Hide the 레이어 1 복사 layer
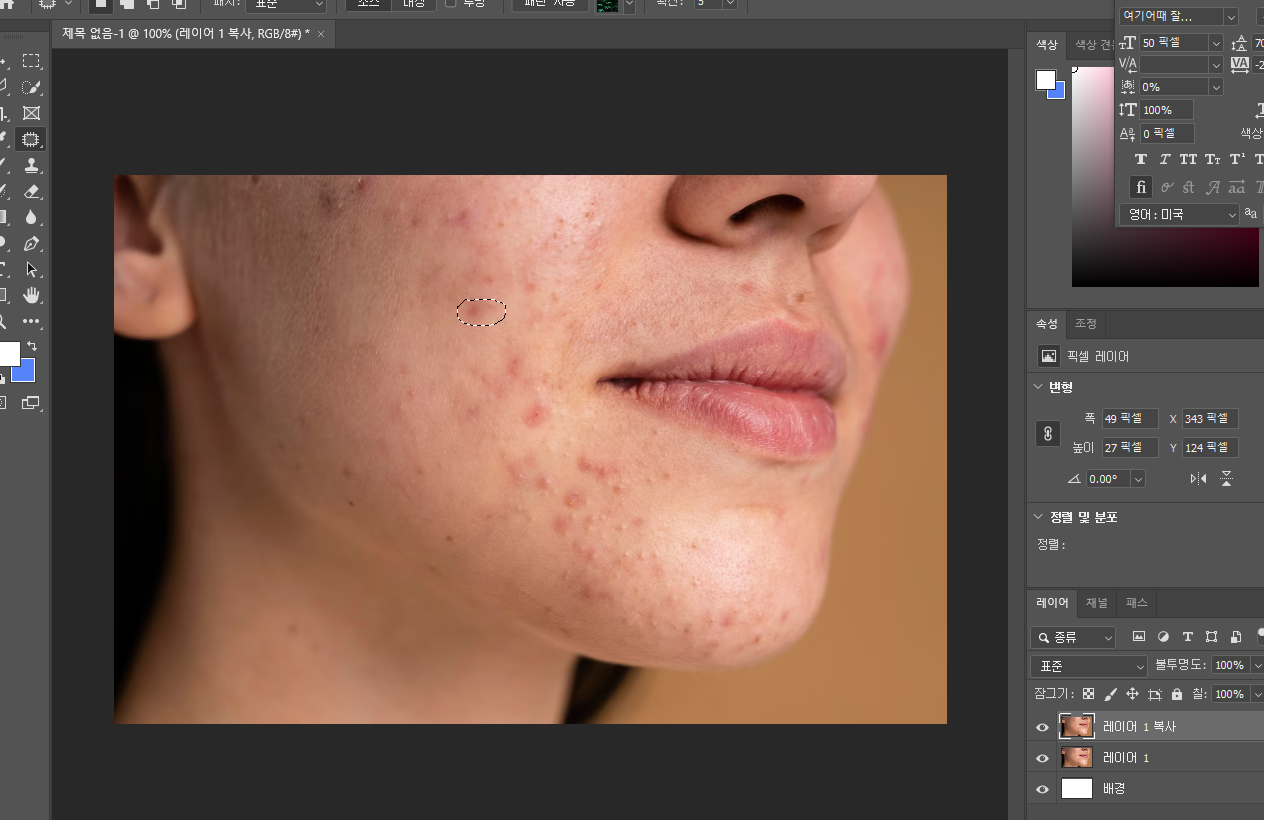This screenshot has width=1264, height=820. [1042, 727]
